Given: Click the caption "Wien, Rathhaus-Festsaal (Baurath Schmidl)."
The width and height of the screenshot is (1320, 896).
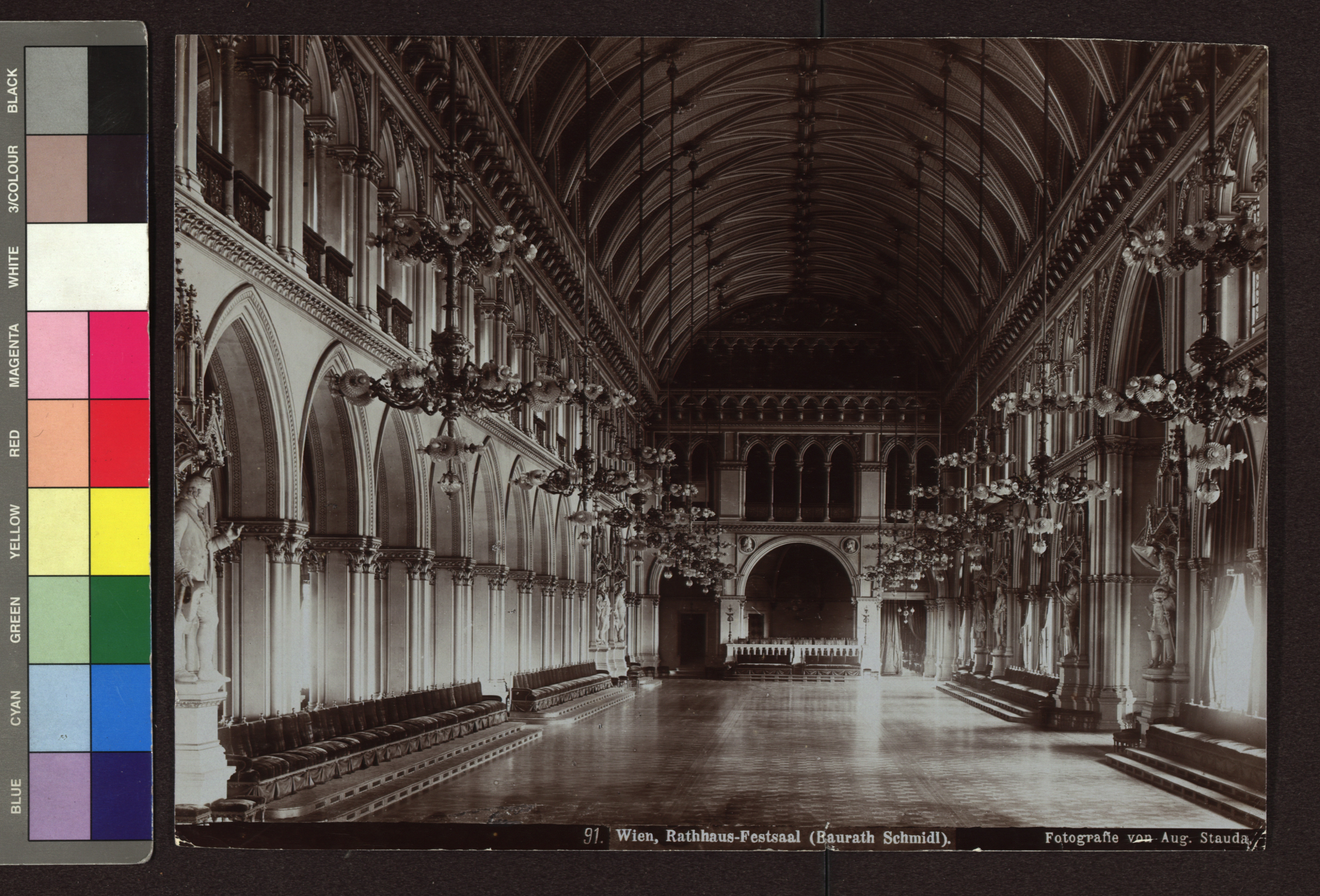Looking at the screenshot, I should tap(783, 838).
